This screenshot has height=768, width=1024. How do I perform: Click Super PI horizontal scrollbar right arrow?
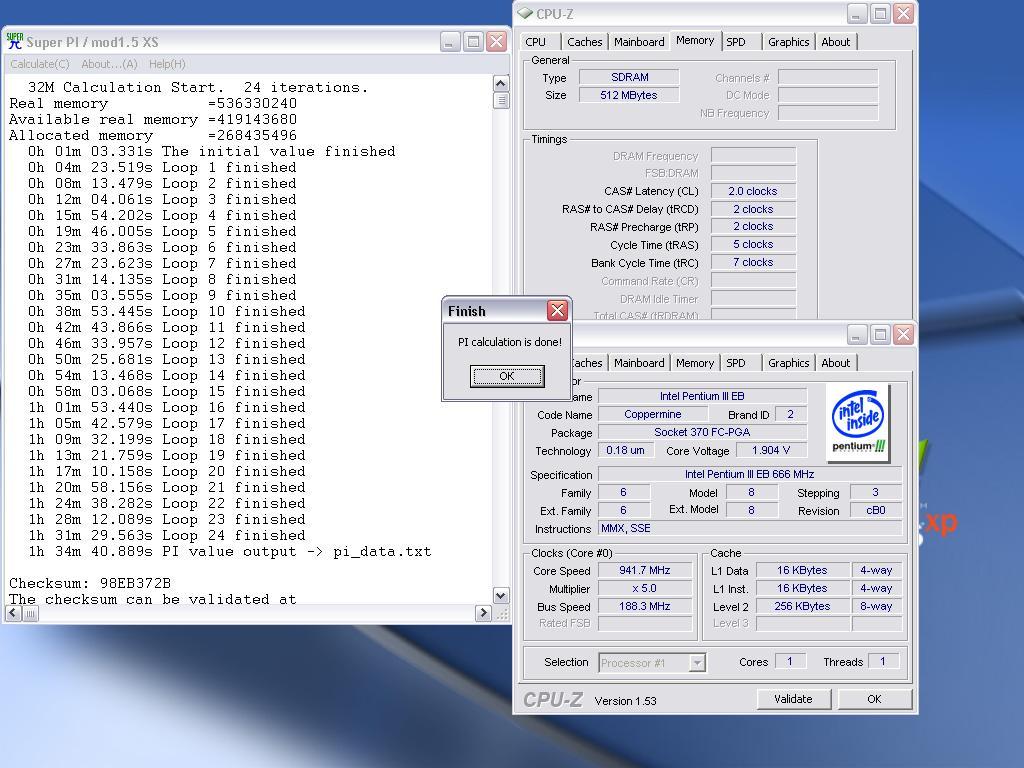(483, 613)
